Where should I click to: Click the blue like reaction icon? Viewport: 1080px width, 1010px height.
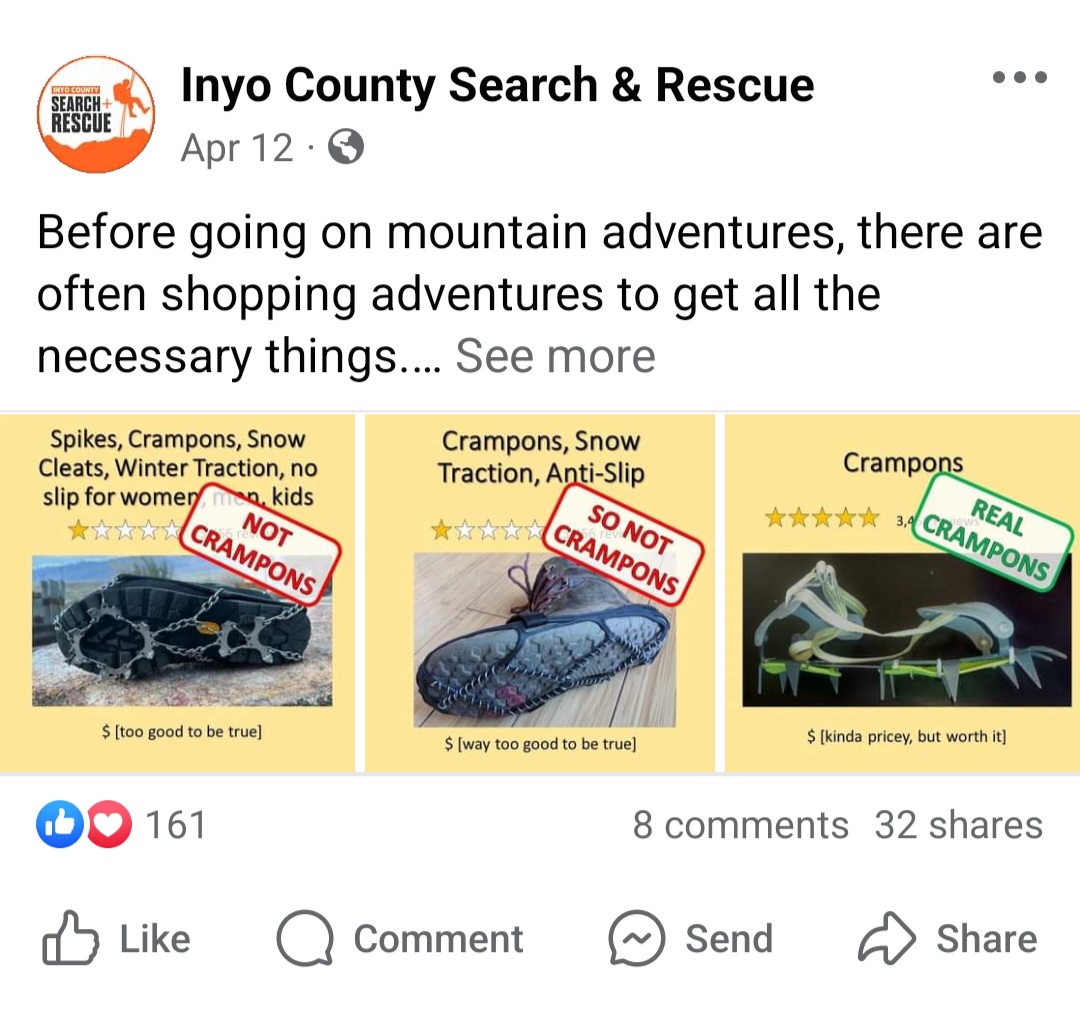click(x=60, y=824)
